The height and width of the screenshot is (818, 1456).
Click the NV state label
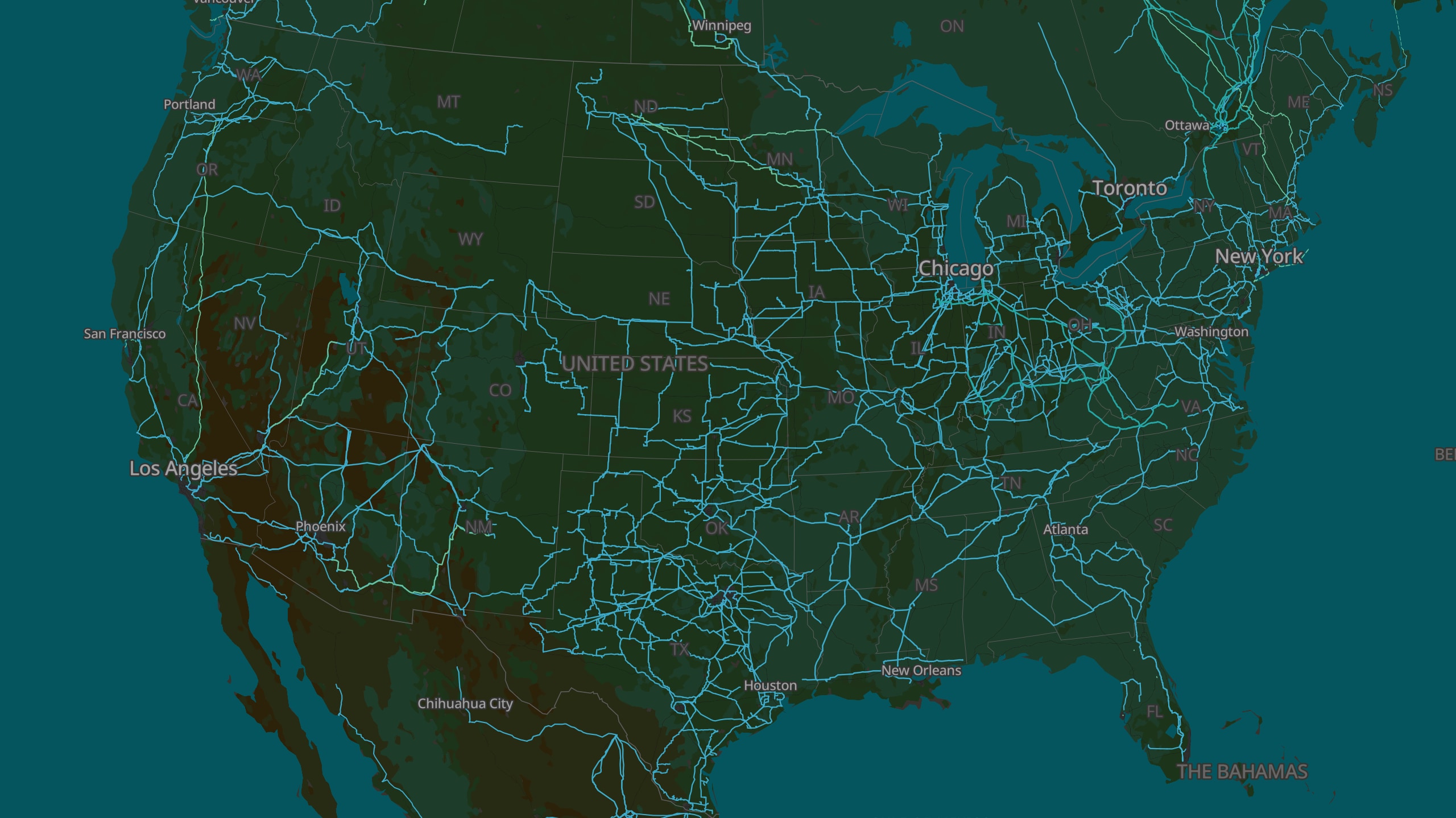point(245,323)
